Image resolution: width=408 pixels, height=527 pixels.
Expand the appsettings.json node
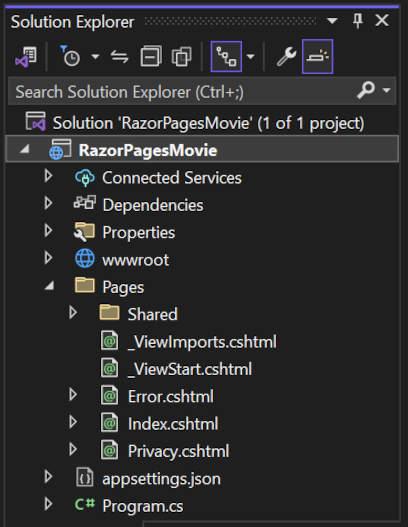48,477
